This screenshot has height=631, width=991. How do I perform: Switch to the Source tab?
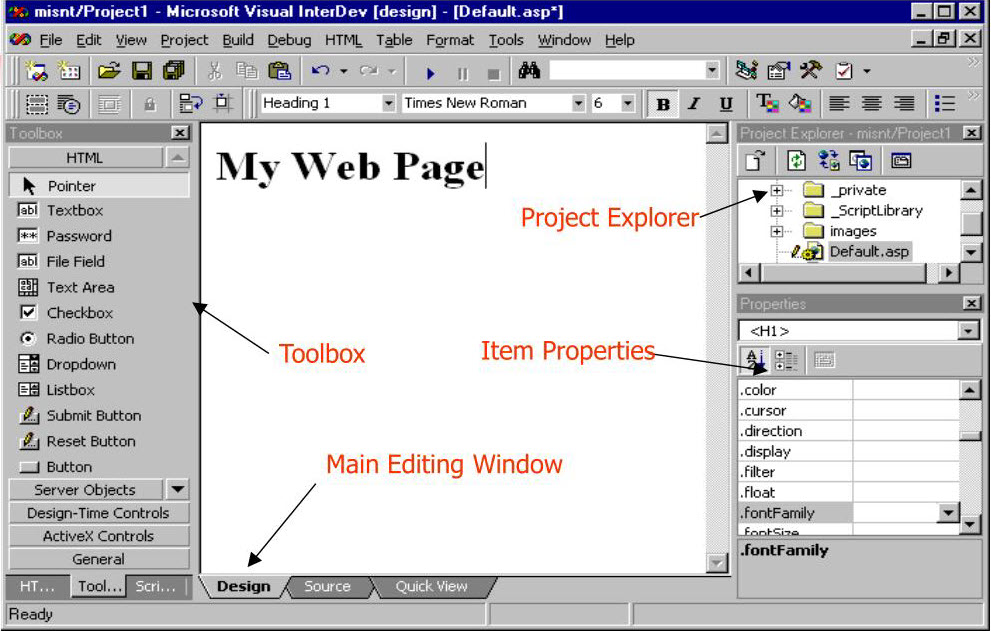tap(327, 587)
